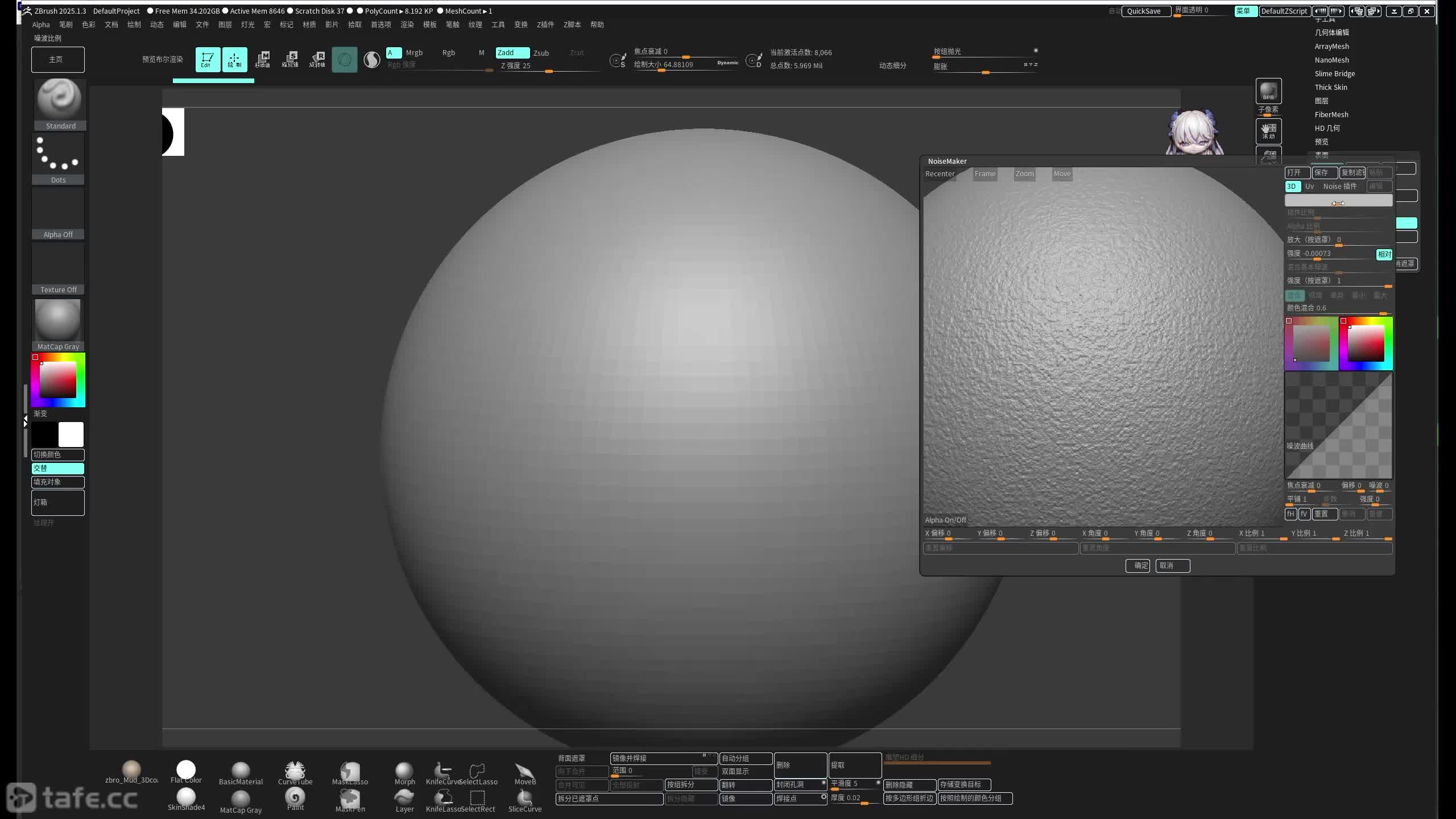This screenshot has width=1456, height=819.
Task: Activate the Edit mode icon
Action: (x=208, y=60)
